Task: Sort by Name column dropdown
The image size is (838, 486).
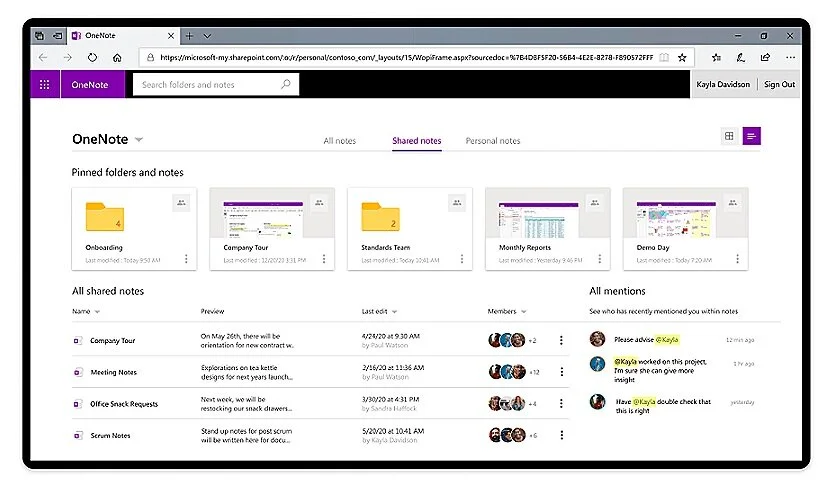Action: pyautogui.click(x=97, y=312)
